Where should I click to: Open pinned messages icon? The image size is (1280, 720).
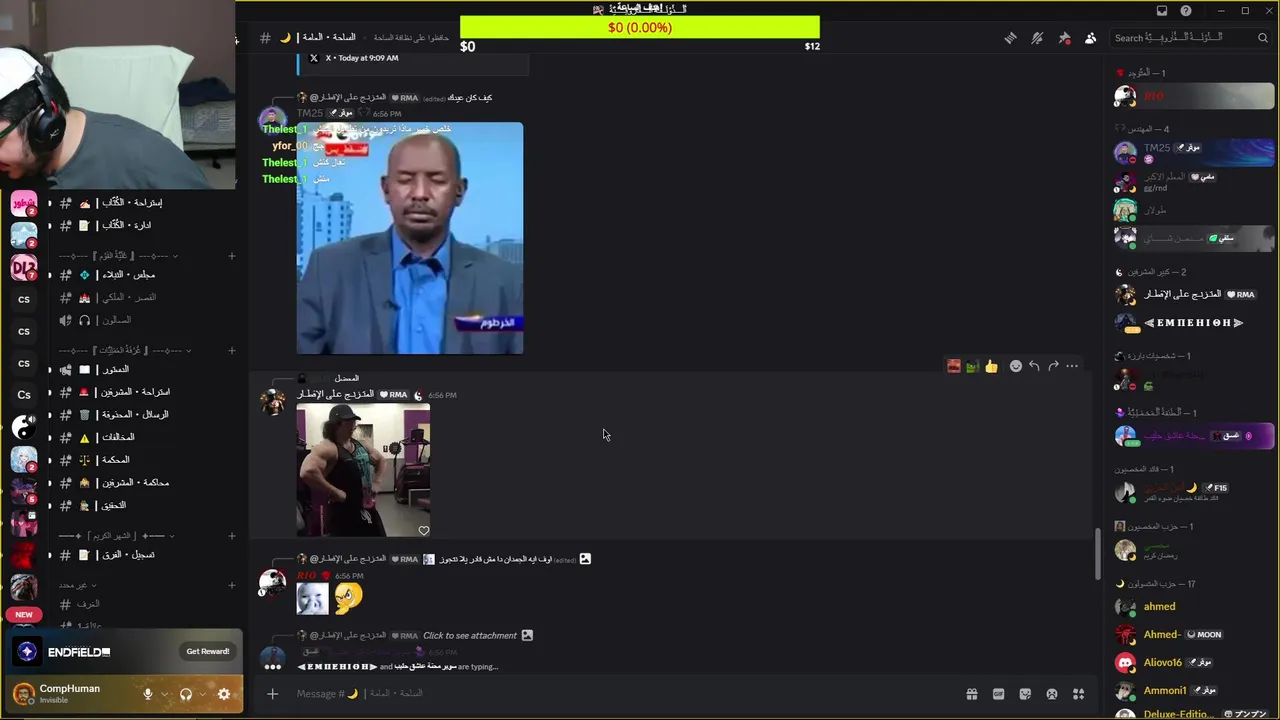pos(1064,38)
